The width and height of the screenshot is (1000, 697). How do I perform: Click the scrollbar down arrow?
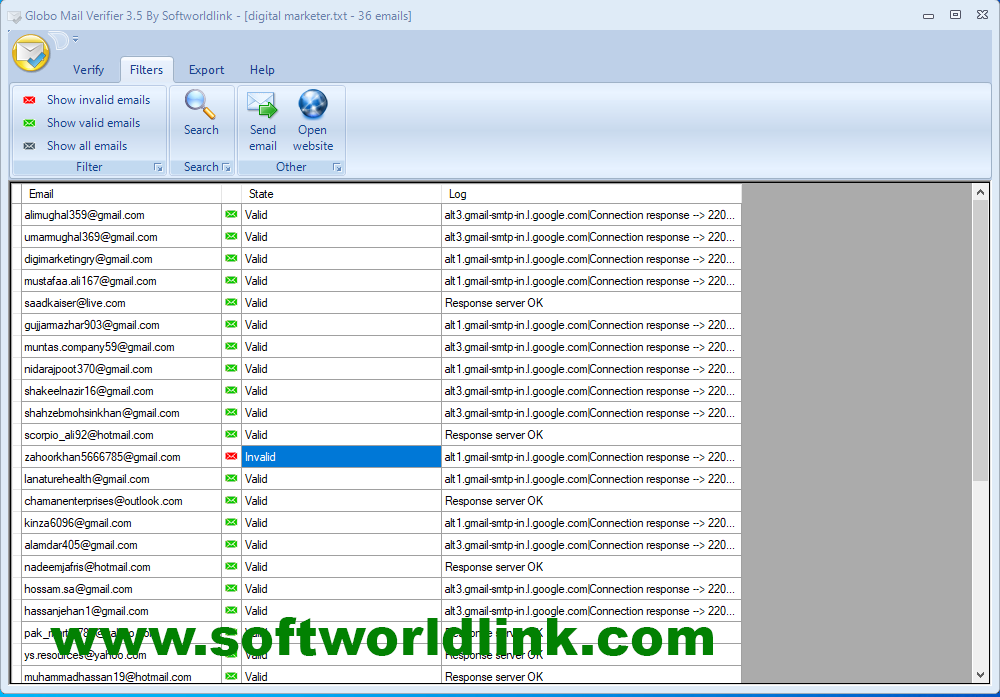click(x=981, y=675)
